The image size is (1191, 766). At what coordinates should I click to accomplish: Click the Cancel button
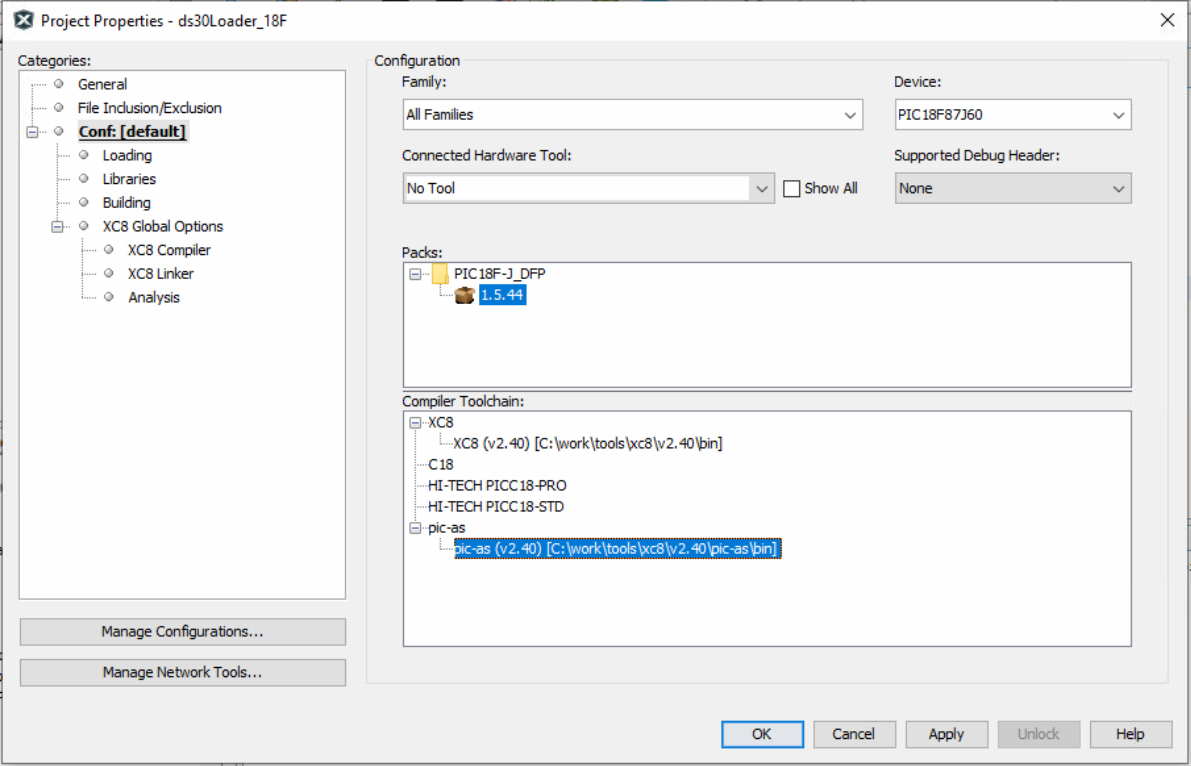pos(854,734)
